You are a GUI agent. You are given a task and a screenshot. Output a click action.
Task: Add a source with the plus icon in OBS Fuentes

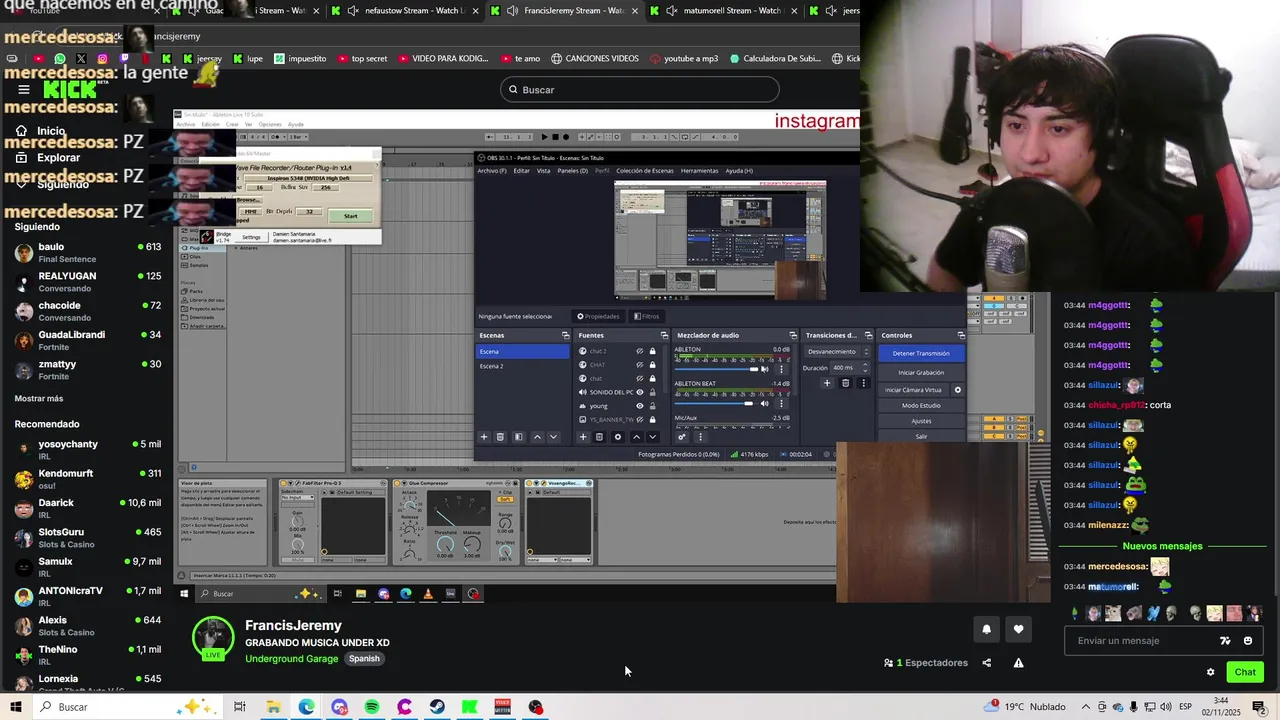pos(583,437)
